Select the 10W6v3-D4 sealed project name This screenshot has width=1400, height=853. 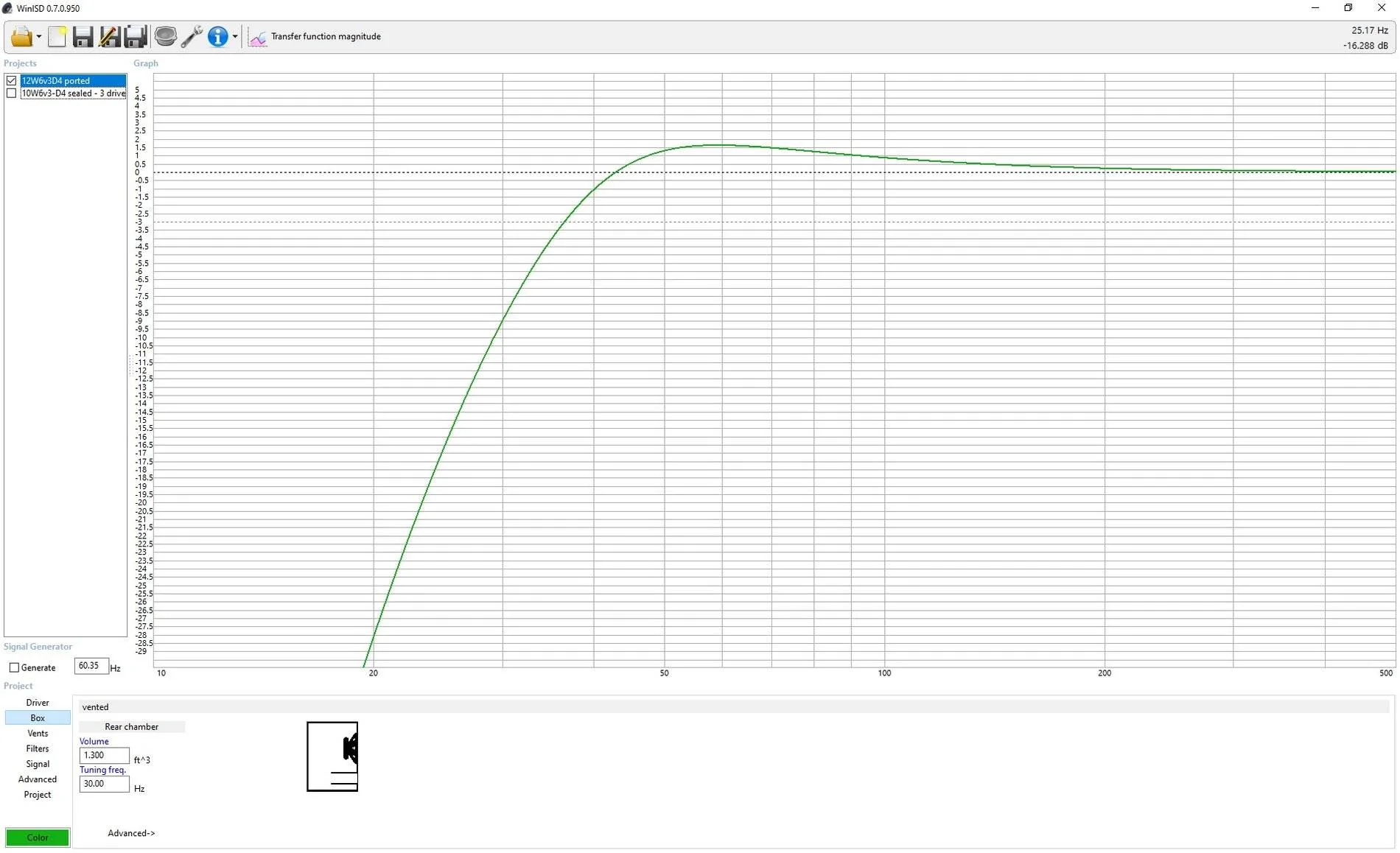point(73,94)
